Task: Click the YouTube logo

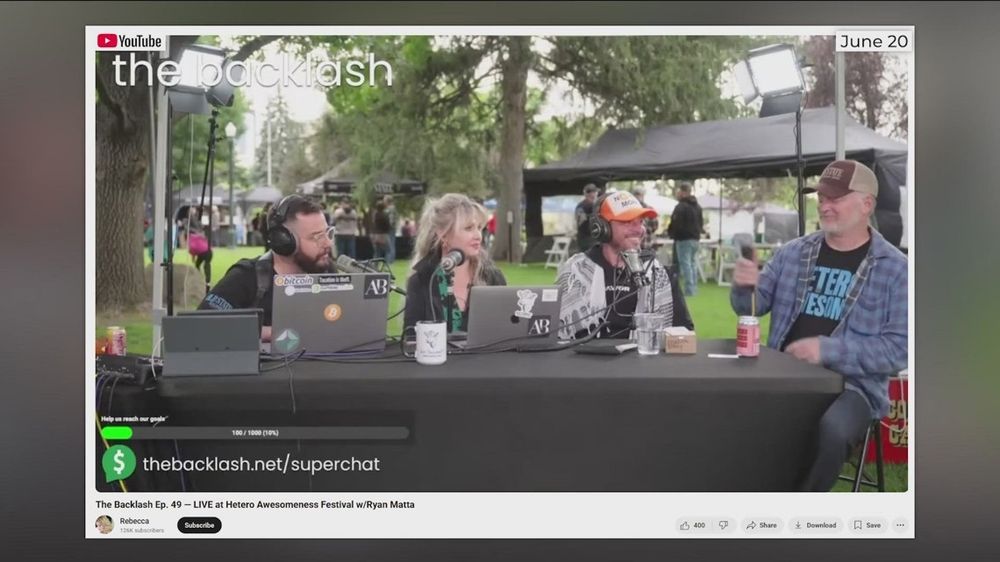Action: [x=129, y=41]
